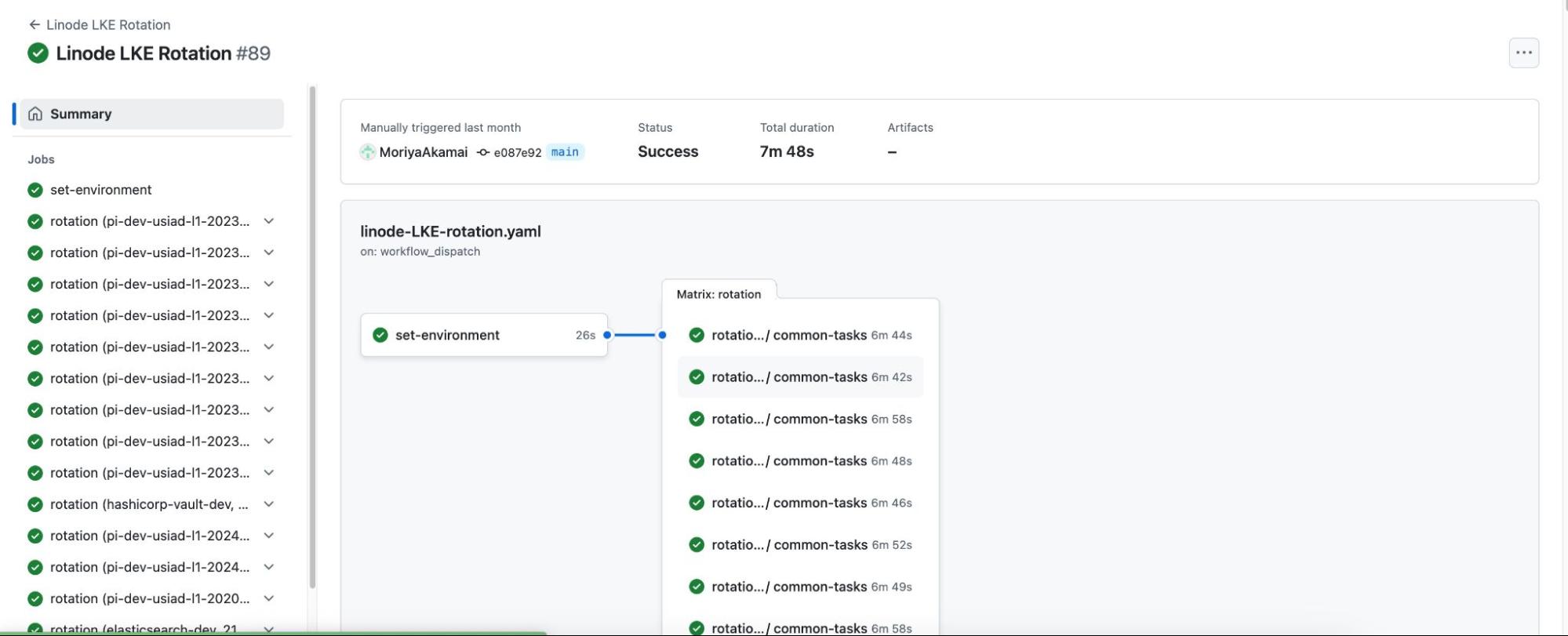
Task: Open the three-dots options menu
Action: pyautogui.click(x=1523, y=53)
